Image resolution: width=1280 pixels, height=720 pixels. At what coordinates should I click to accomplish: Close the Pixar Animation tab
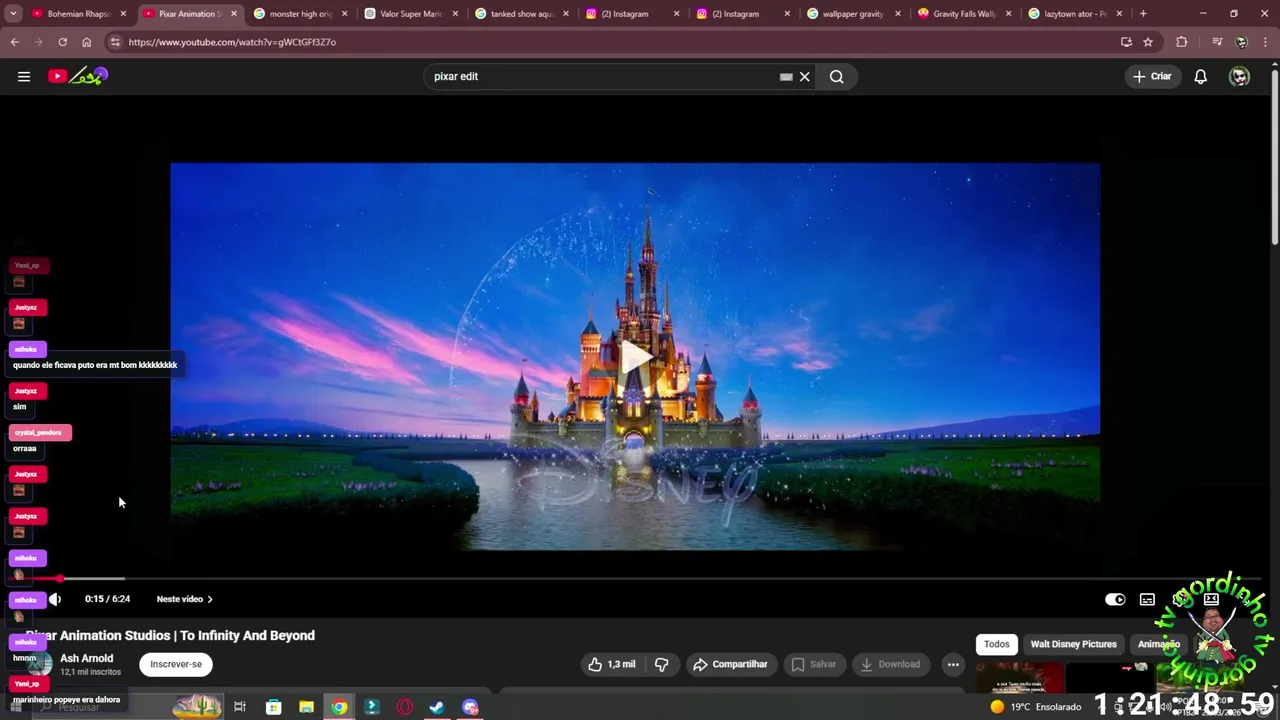click(234, 14)
